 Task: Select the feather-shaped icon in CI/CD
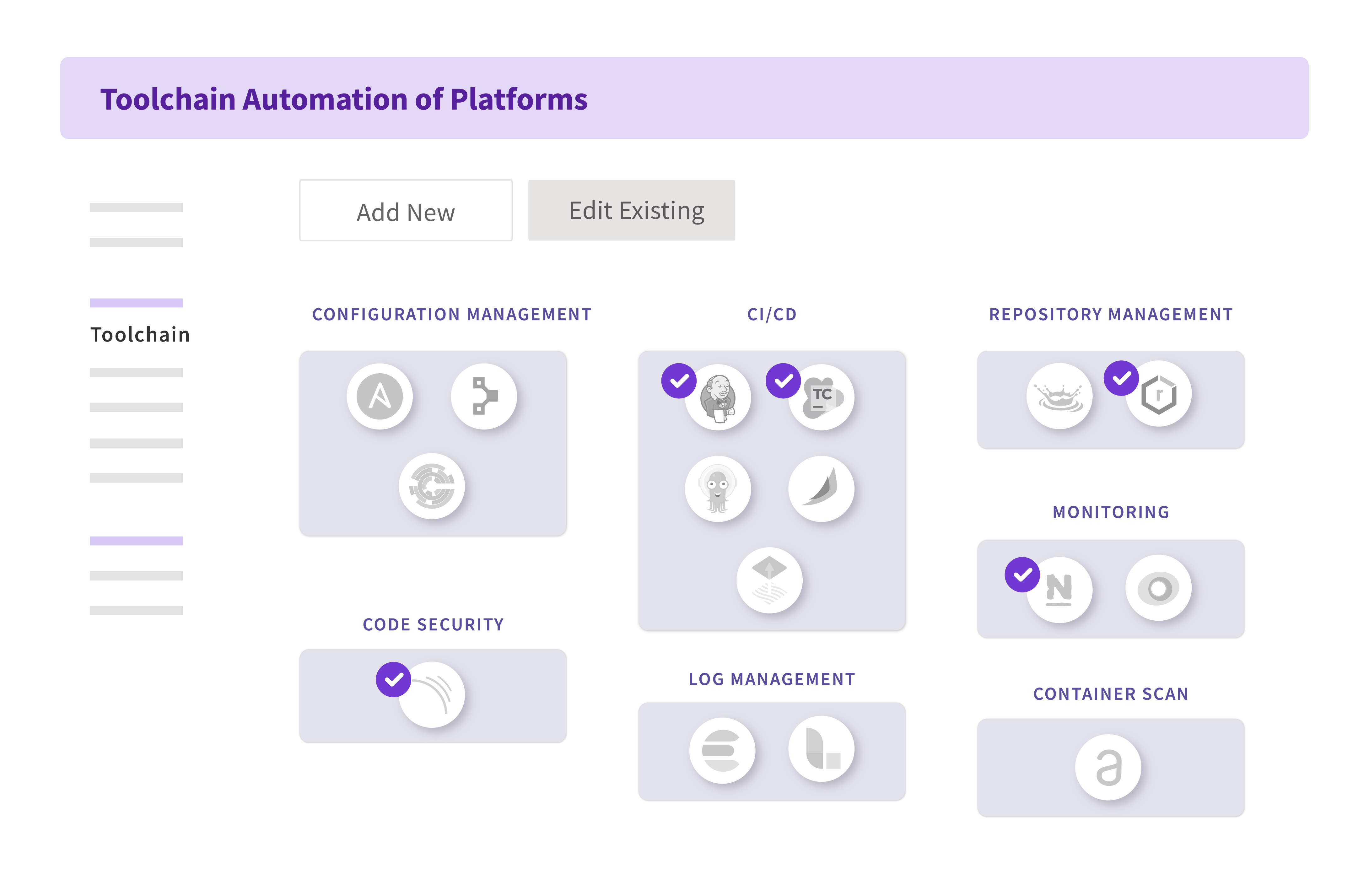tap(822, 489)
